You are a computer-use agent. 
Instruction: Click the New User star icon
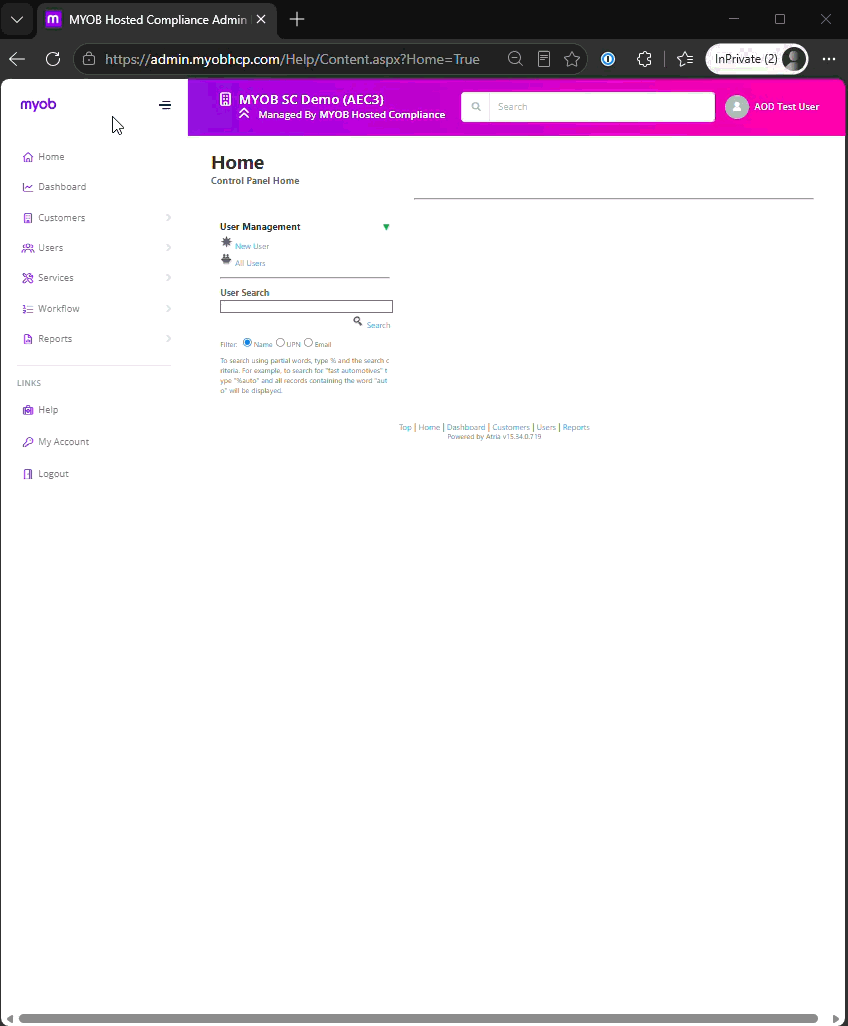click(226, 242)
